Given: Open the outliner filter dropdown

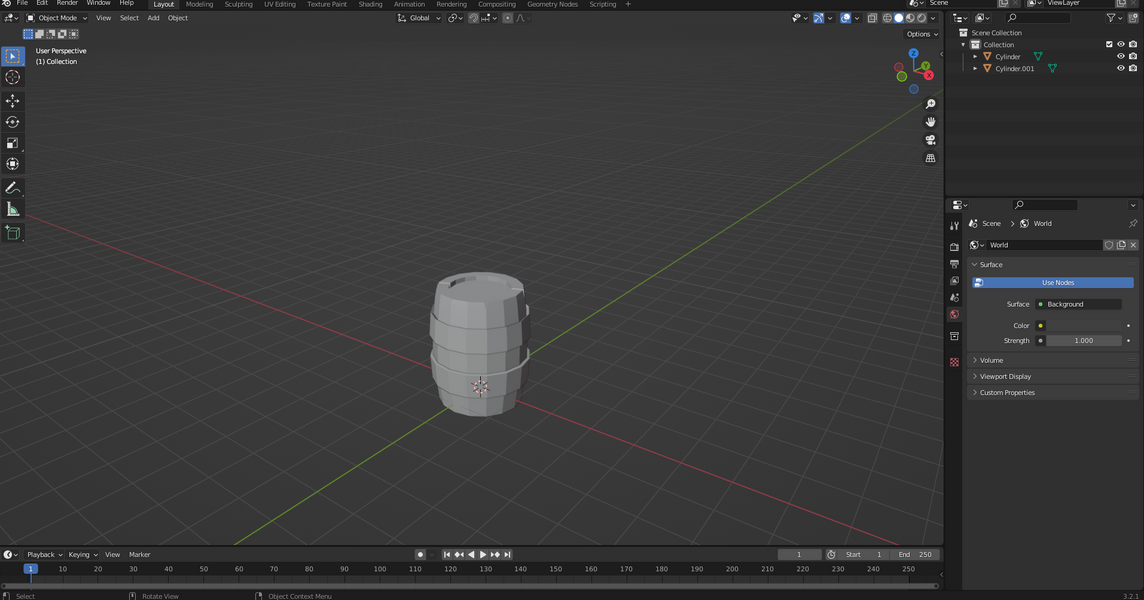Looking at the screenshot, I should click(x=1115, y=18).
